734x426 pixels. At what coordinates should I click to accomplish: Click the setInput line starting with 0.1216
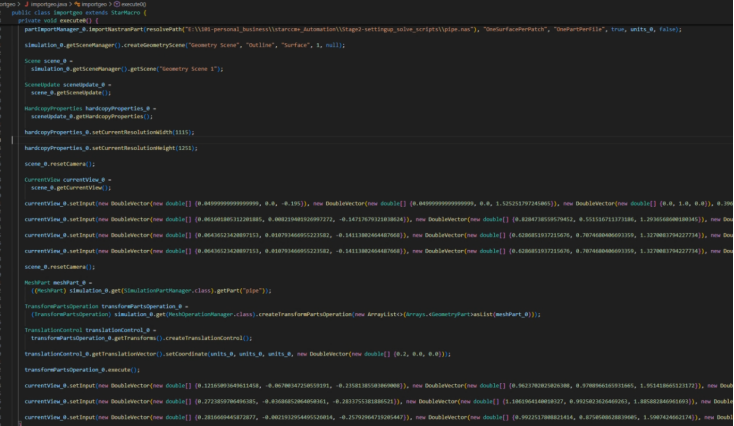(x=378, y=386)
